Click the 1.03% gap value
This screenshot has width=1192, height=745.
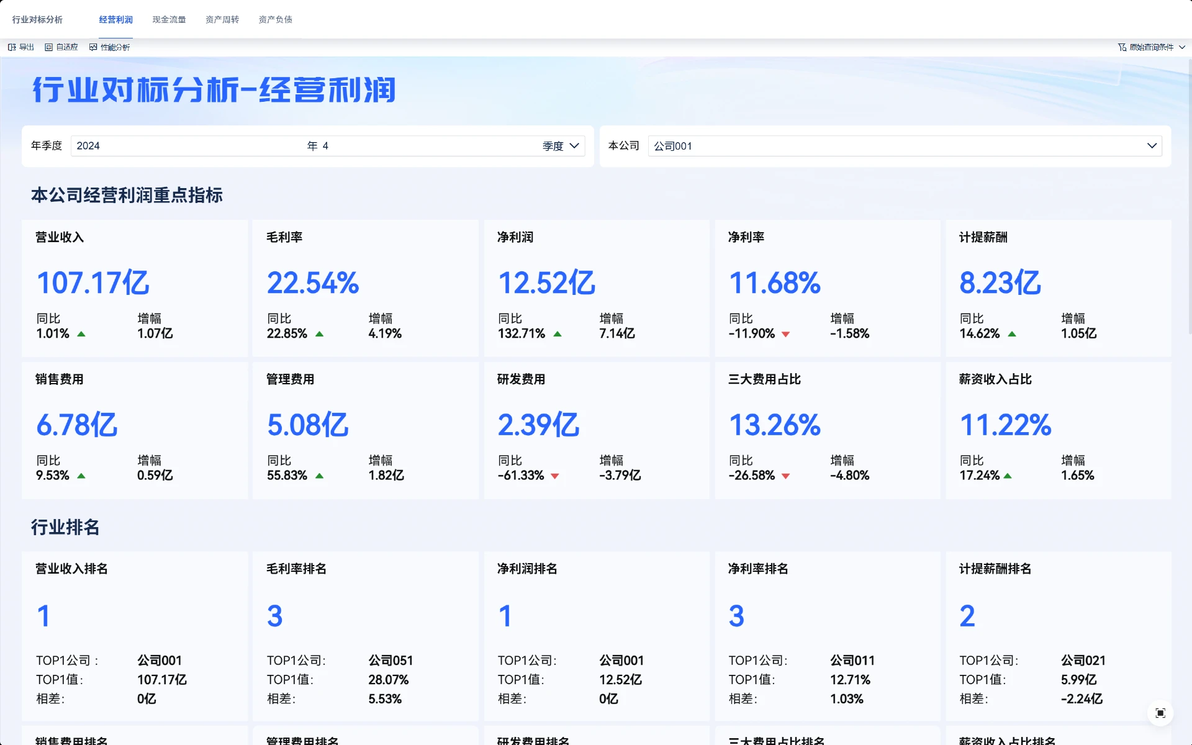(x=846, y=699)
